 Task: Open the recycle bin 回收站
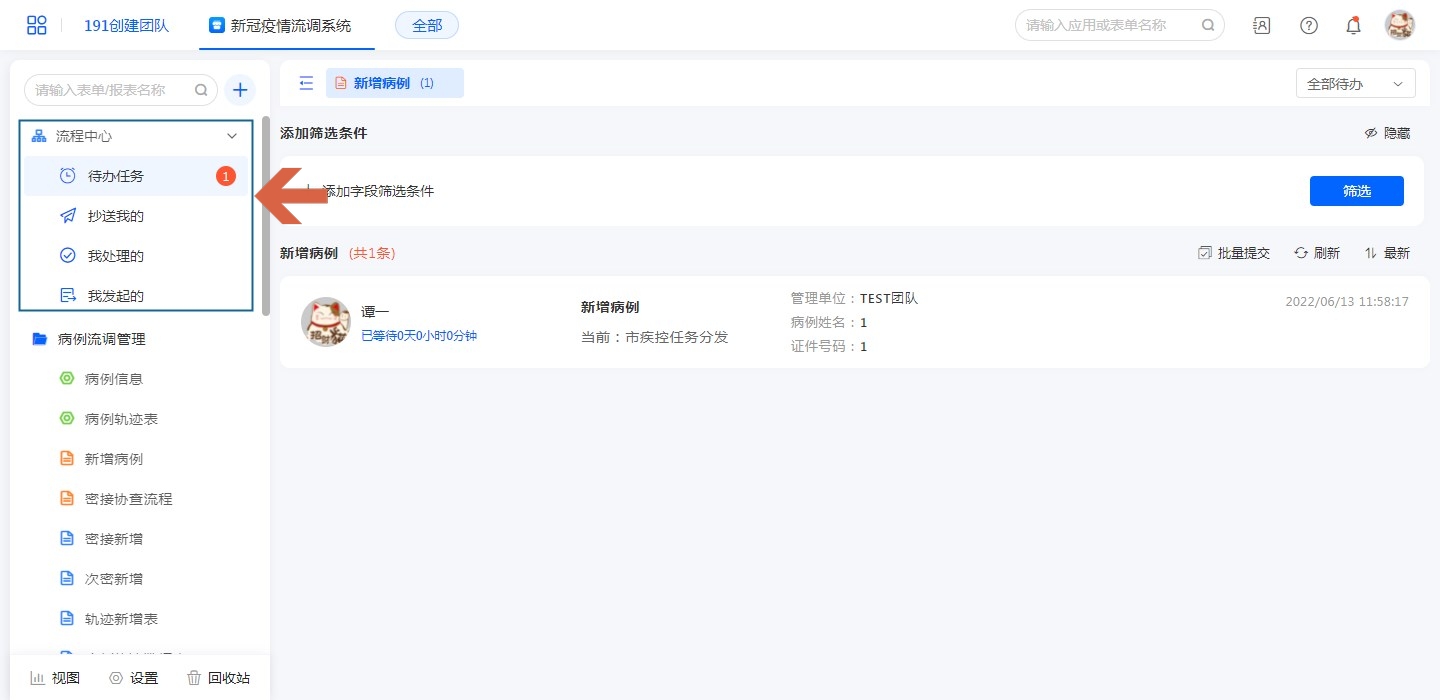point(218,678)
